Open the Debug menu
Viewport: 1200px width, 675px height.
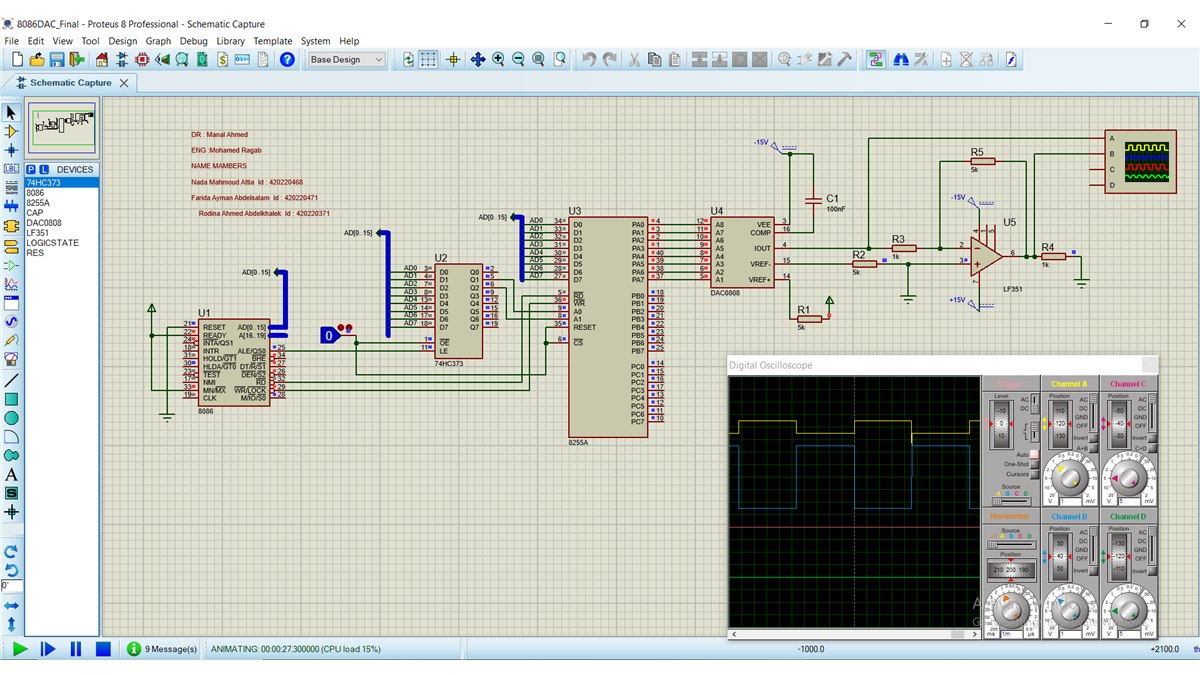coord(194,41)
